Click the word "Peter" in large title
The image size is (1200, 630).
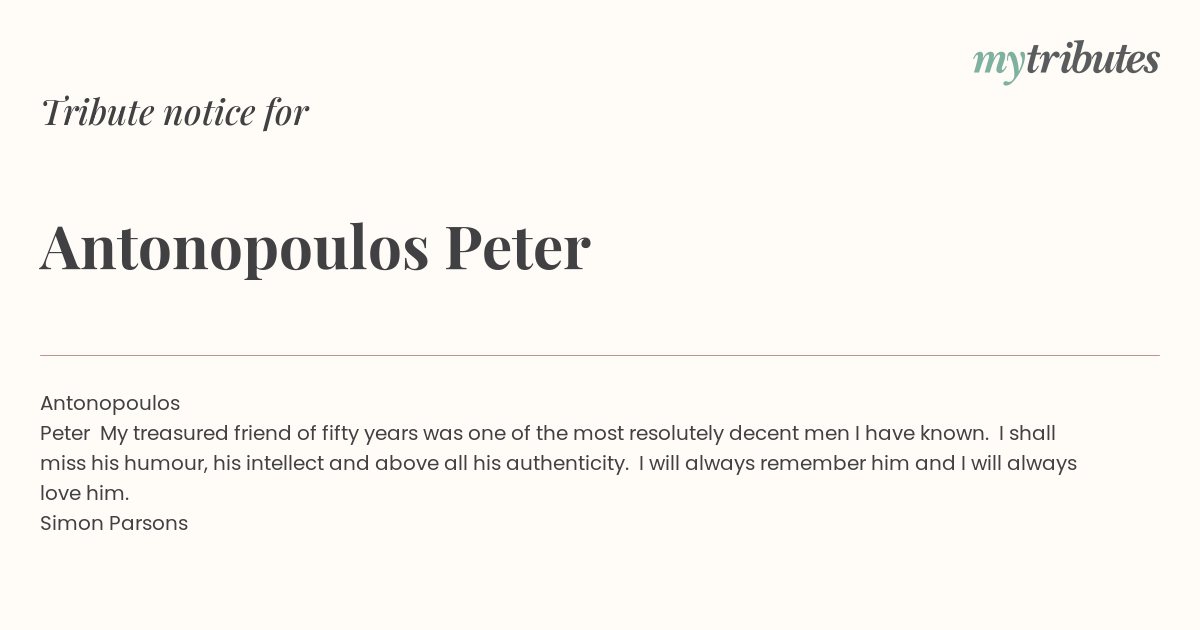click(x=517, y=246)
